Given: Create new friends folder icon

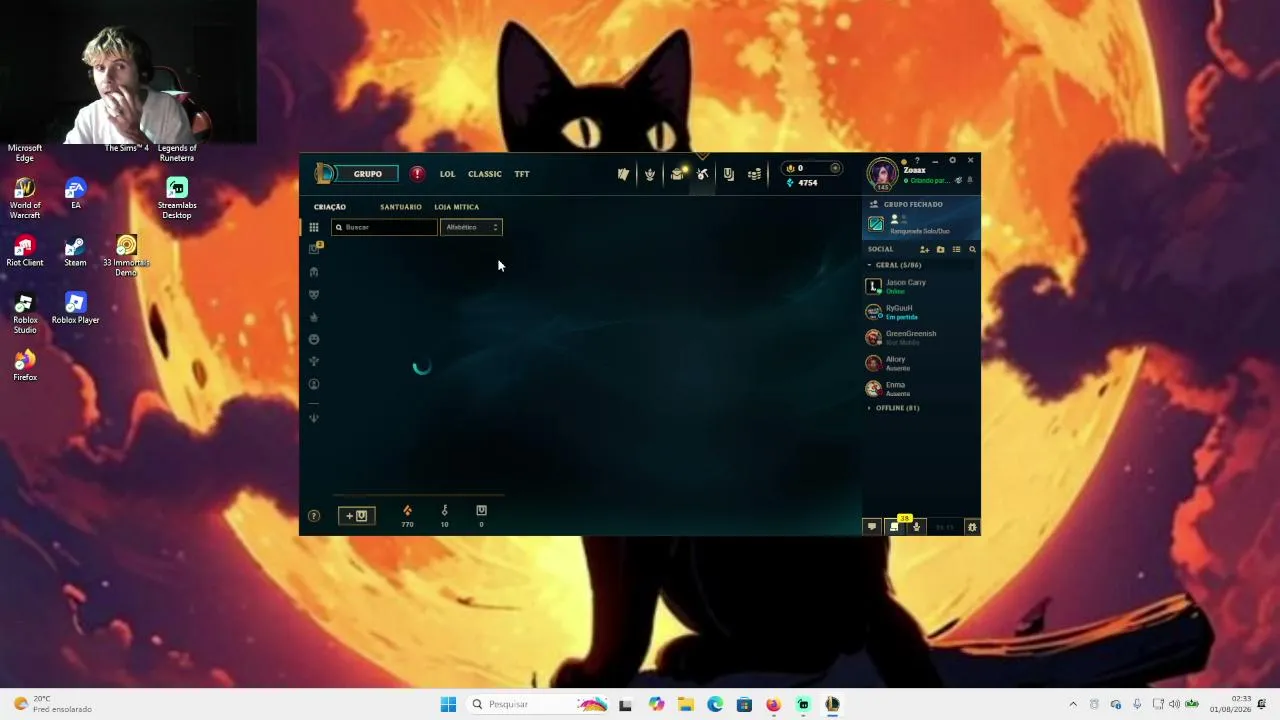Looking at the screenshot, I should pos(940,249).
